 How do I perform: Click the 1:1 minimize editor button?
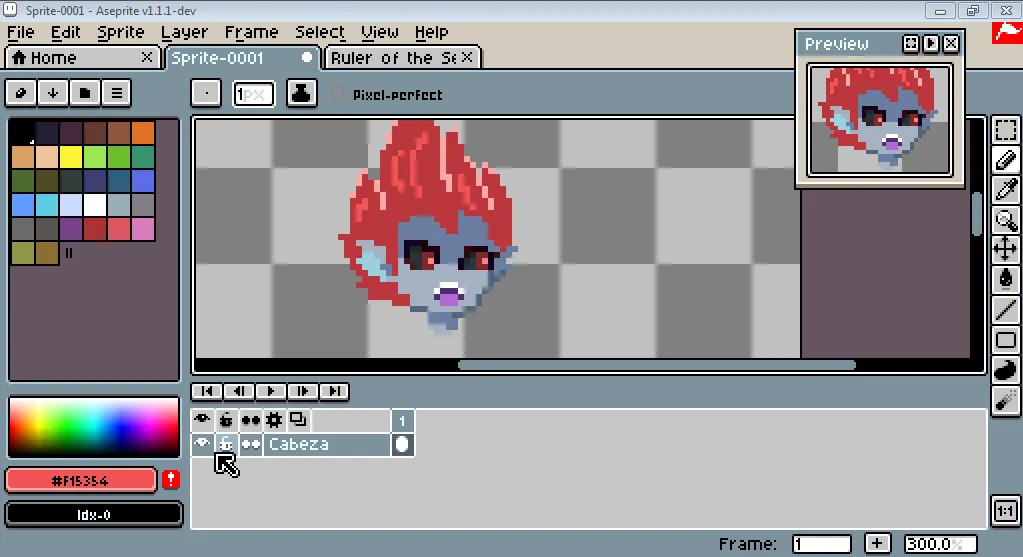tap(1005, 511)
